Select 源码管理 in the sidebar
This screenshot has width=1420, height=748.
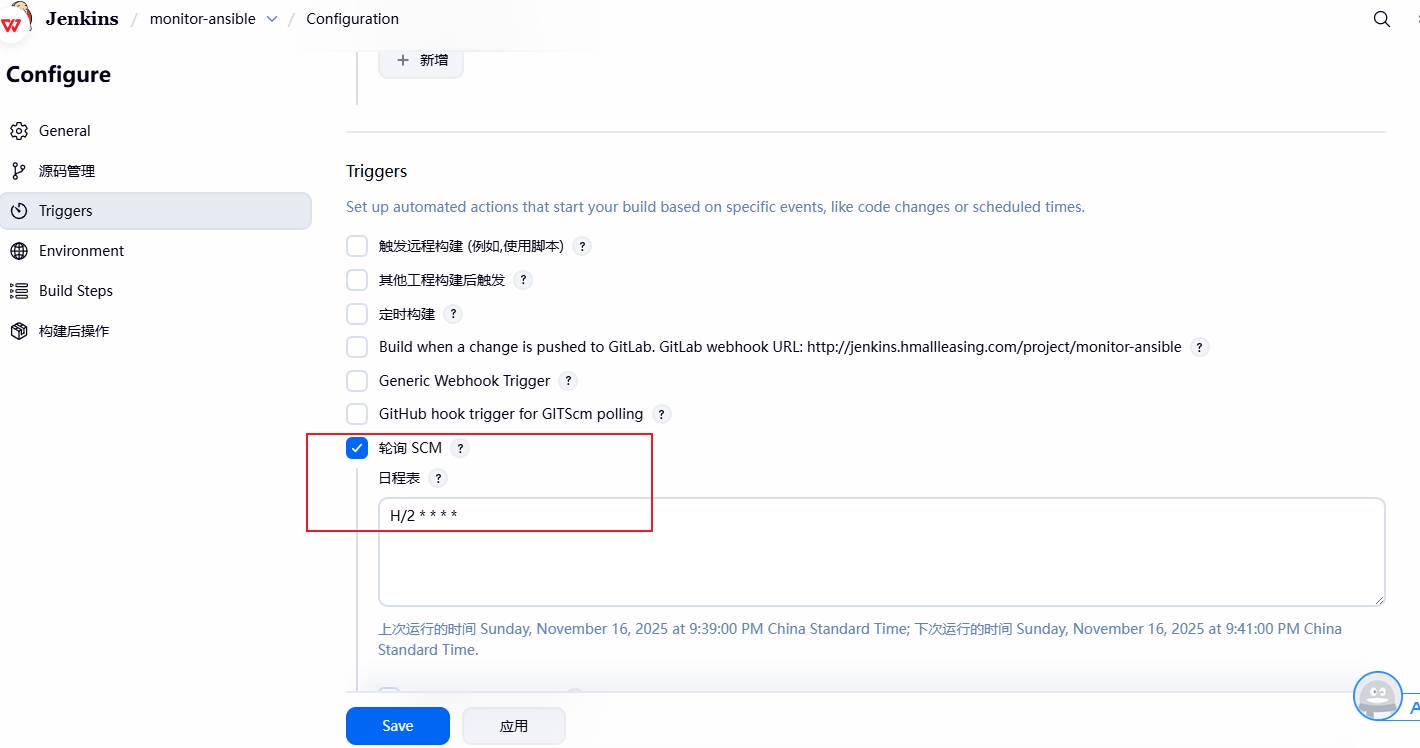pos(66,171)
